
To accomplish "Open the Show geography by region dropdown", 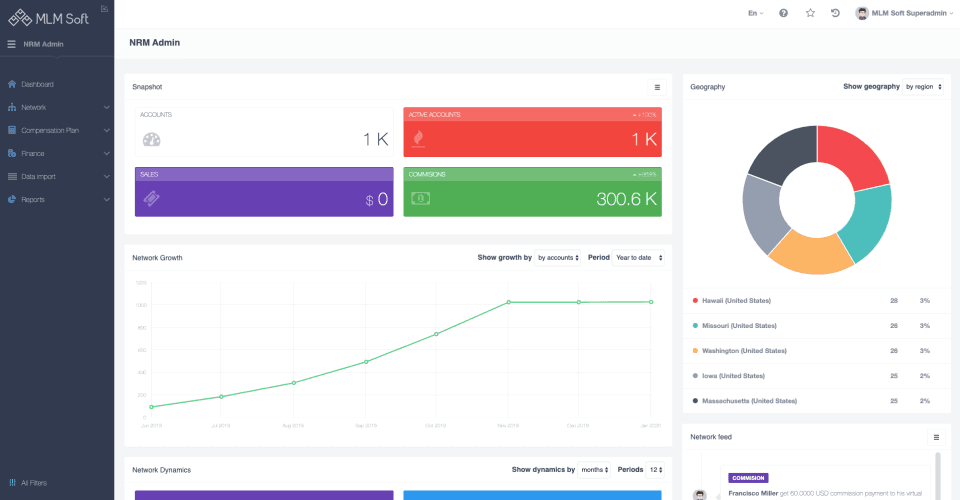I will [x=923, y=87].
